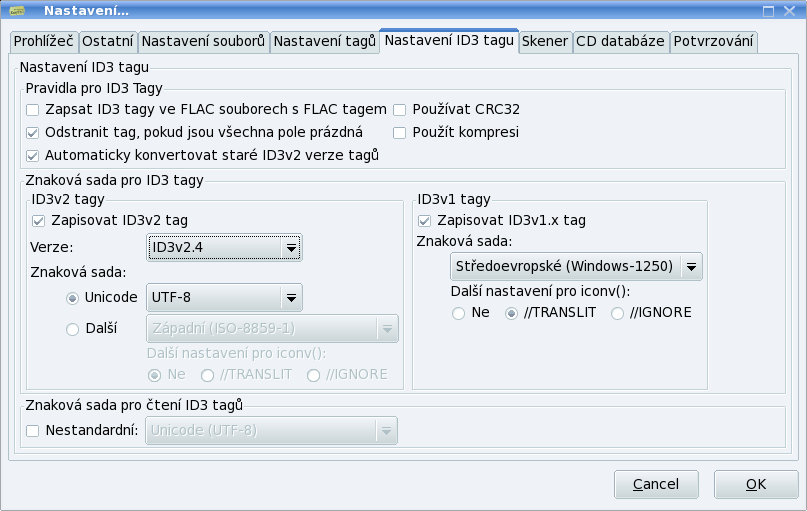This screenshot has width=807, height=511.
Task: Confirm settings with the OK button
Action: (x=756, y=484)
